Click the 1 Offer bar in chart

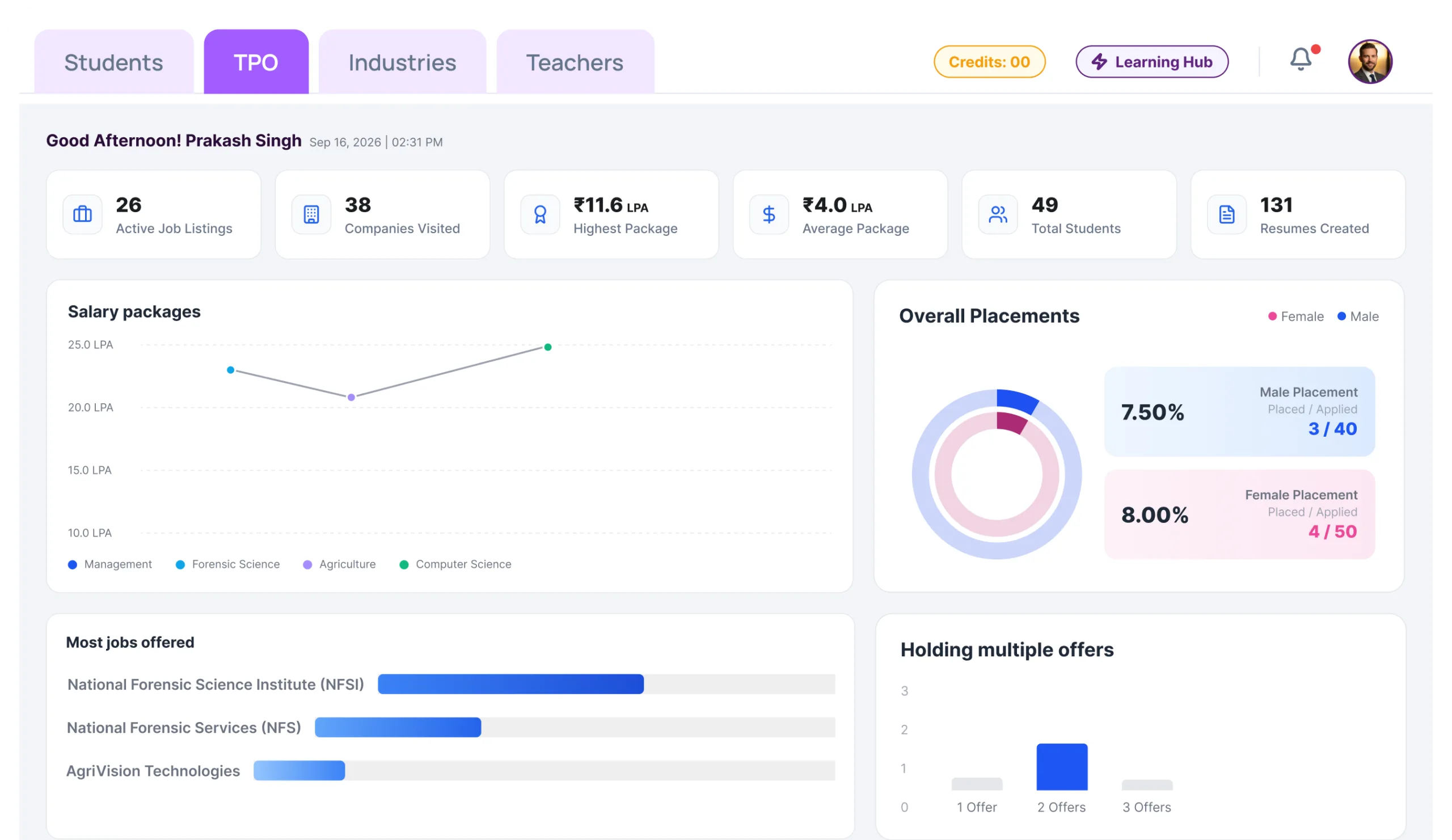[x=977, y=784]
